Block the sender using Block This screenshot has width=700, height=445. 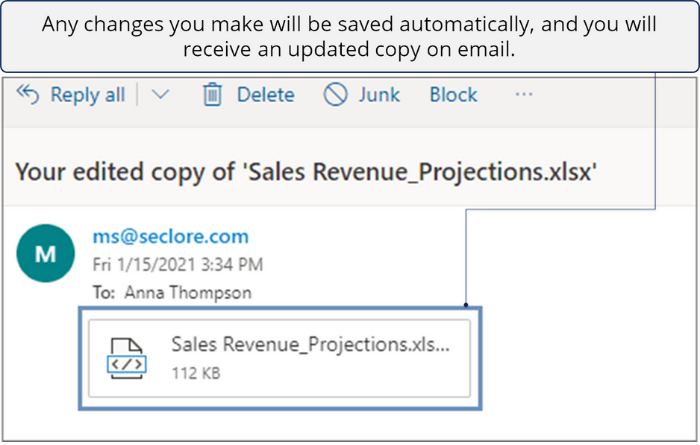coord(453,95)
